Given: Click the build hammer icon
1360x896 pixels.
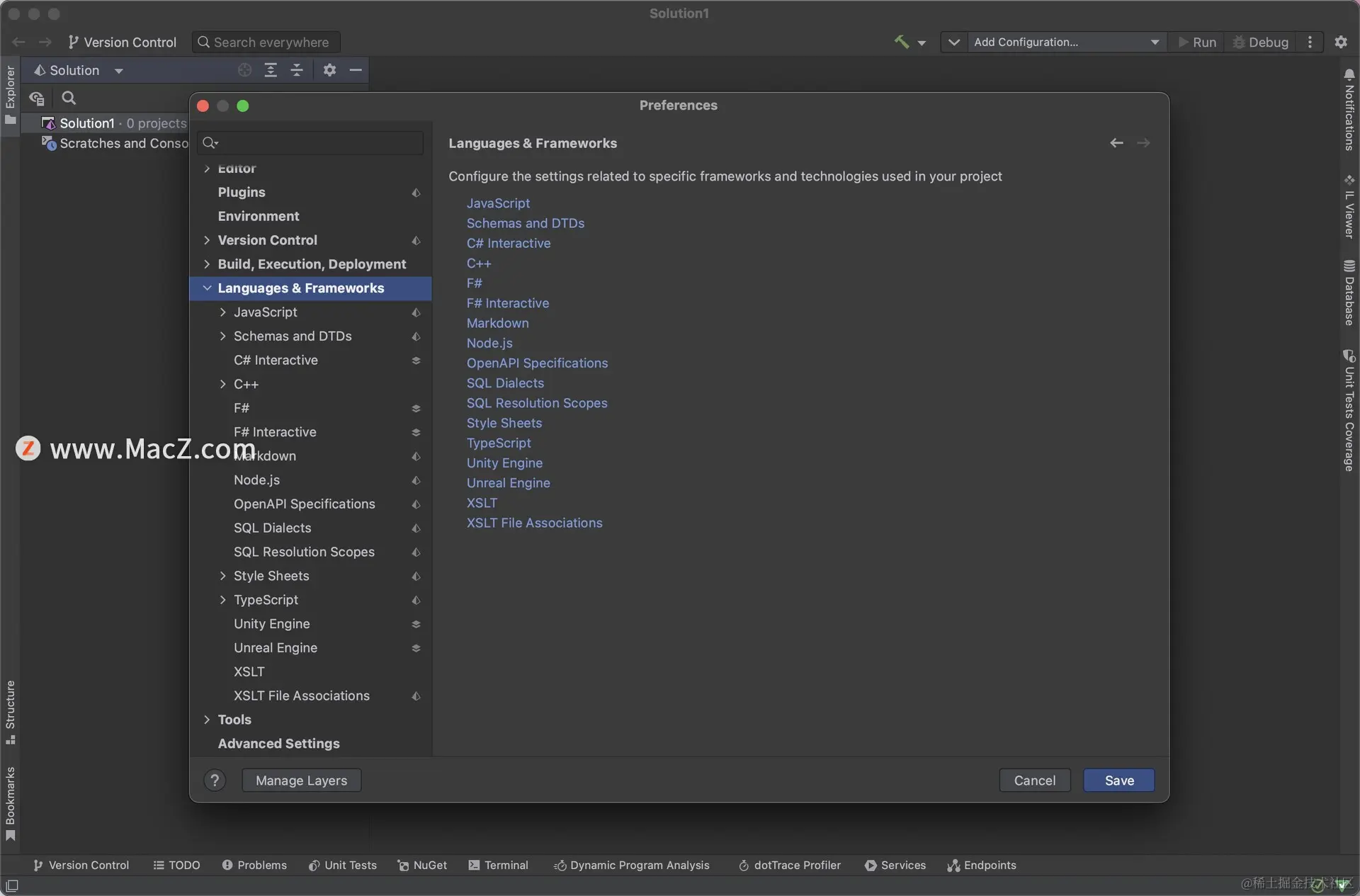Looking at the screenshot, I should click(901, 42).
